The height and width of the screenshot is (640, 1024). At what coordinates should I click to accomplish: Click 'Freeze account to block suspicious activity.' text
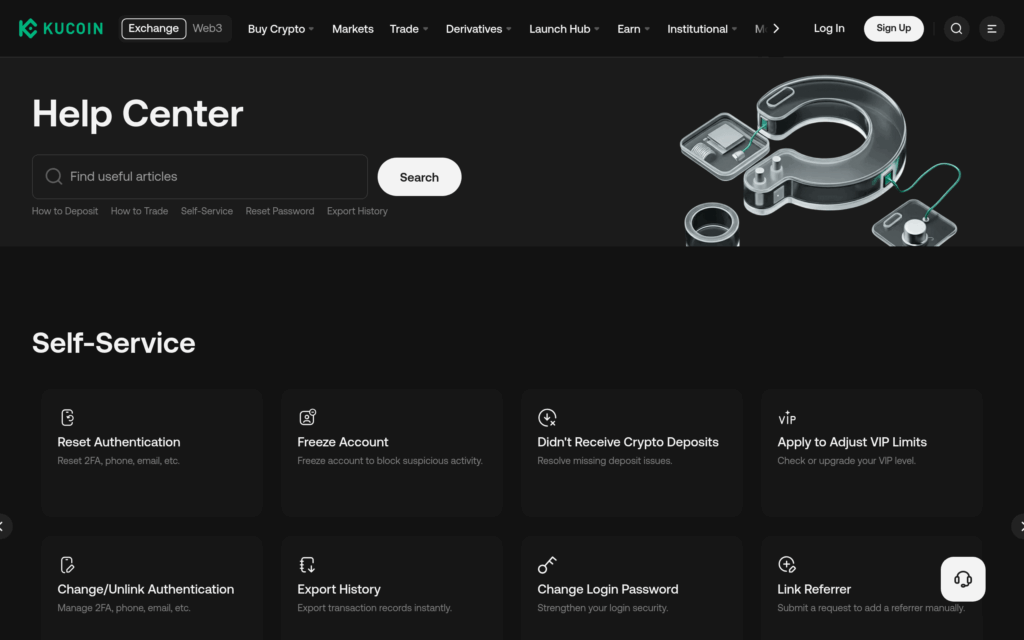pyautogui.click(x=390, y=460)
